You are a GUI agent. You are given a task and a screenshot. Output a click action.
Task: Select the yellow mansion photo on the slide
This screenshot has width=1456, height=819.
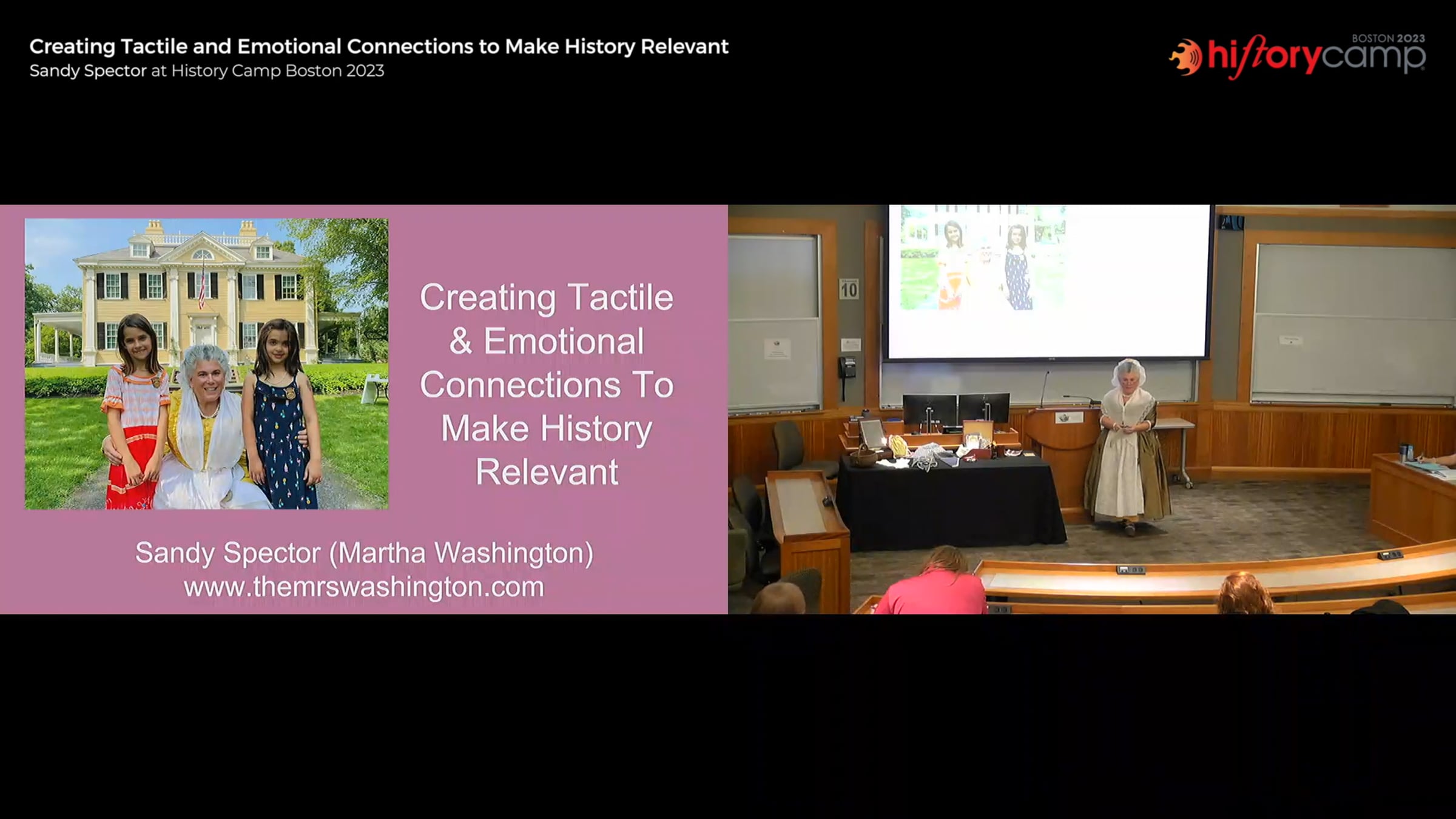206,363
